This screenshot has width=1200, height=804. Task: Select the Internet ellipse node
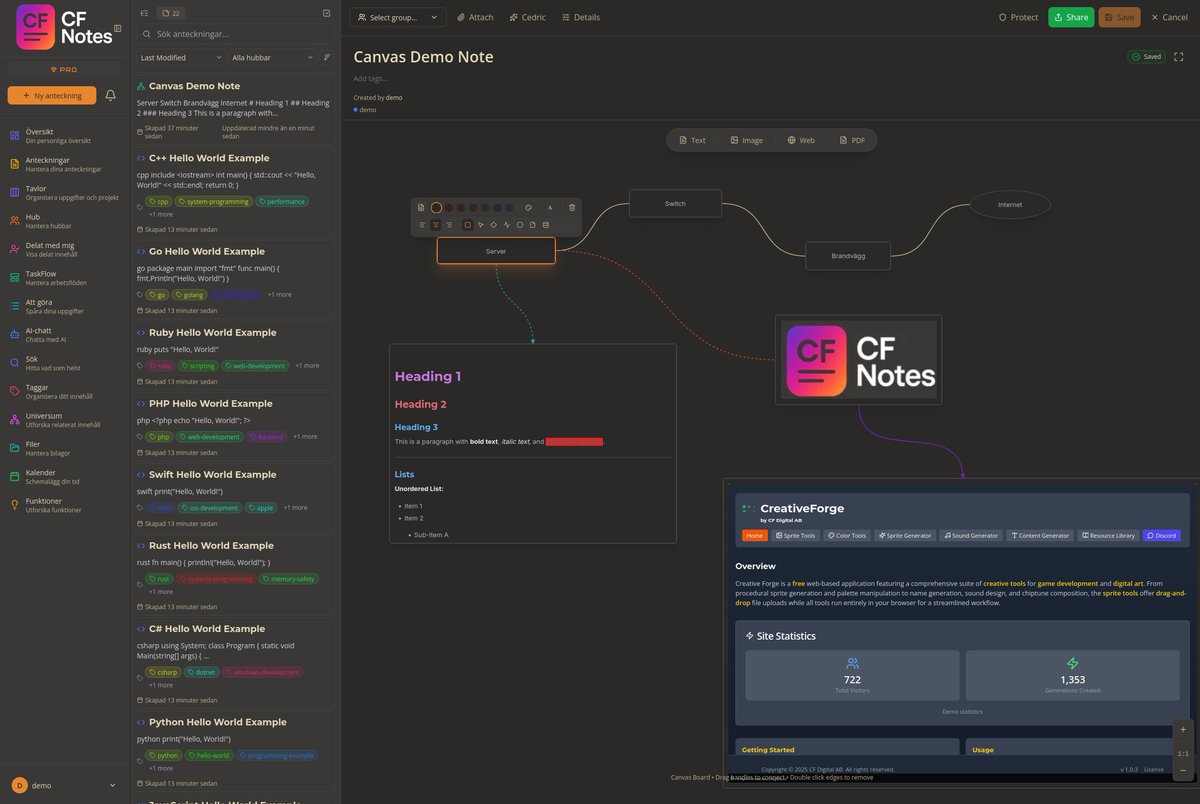[1010, 204]
